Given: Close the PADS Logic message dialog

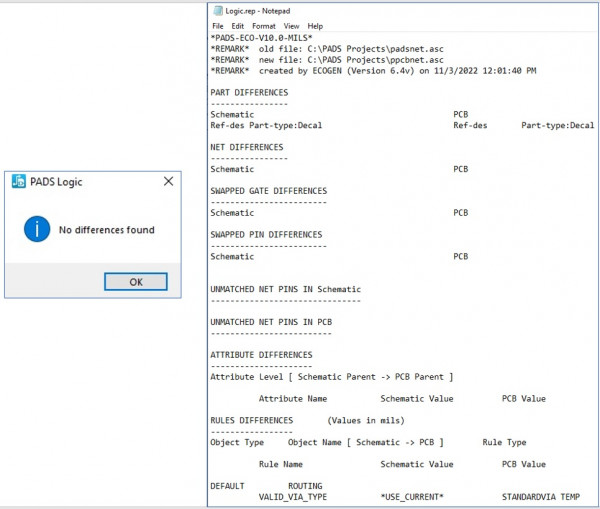Looking at the screenshot, I should pyautogui.click(x=168, y=181).
